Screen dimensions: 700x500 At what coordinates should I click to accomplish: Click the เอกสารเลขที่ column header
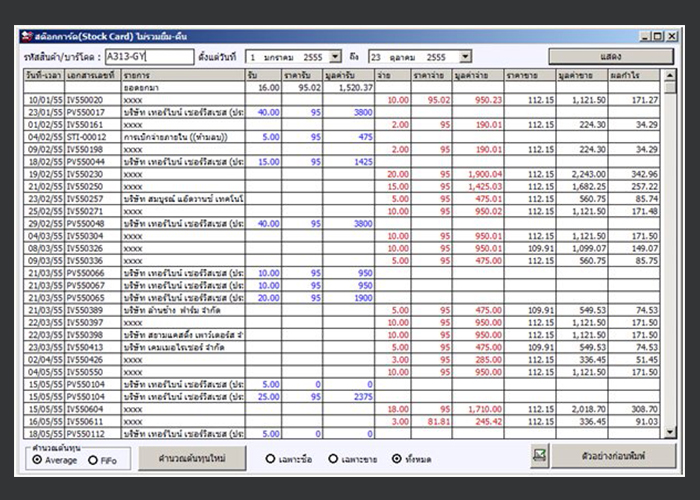[x=93, y=75]
